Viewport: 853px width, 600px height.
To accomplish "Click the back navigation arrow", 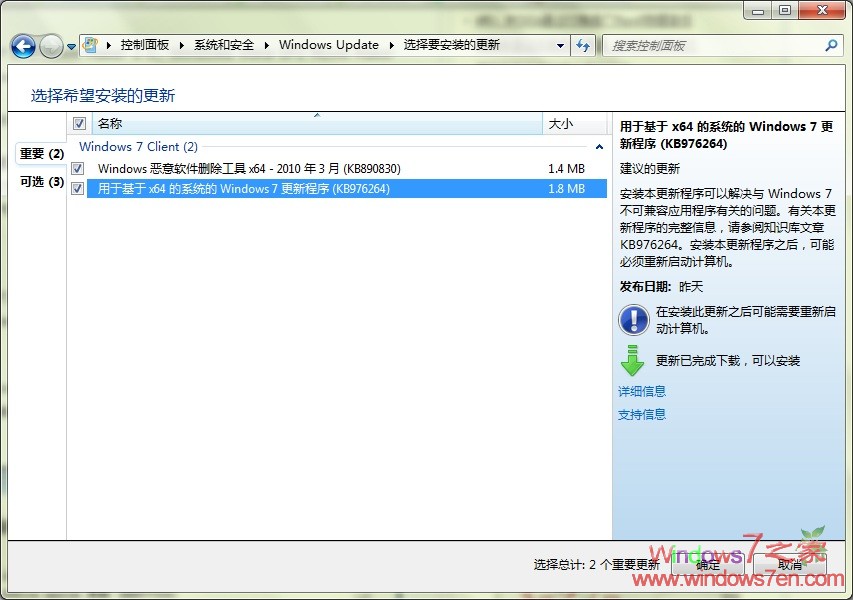I will click(x=22, y=45).
